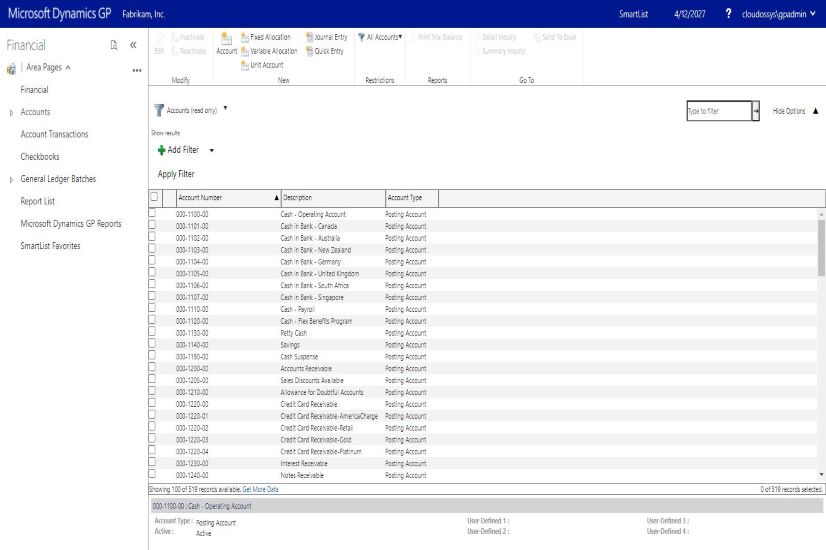Click the search page icon beside Financial
Image resolution: width=826 pixels, height=550 pixels.
tap(114, 45)
